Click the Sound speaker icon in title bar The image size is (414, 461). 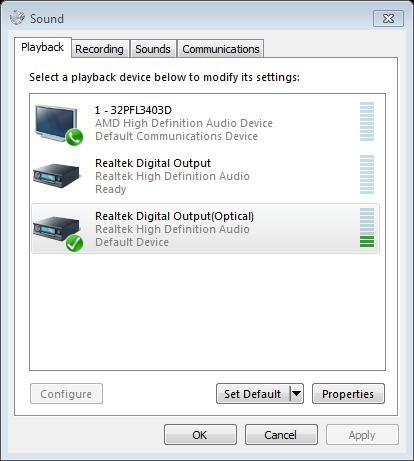point(17,18)
